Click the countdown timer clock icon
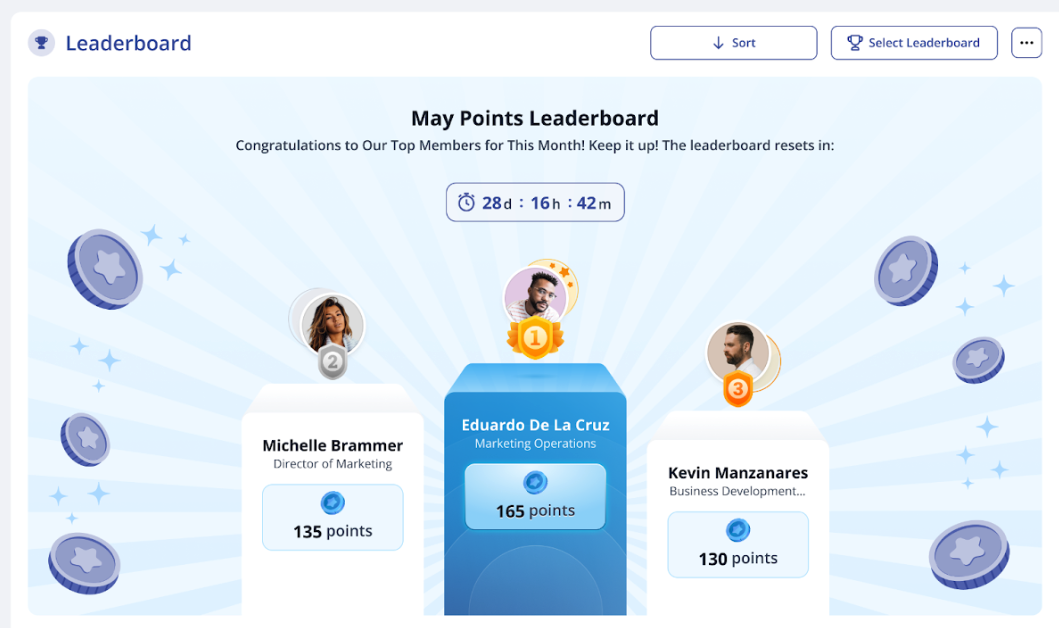 coord(466,202)
